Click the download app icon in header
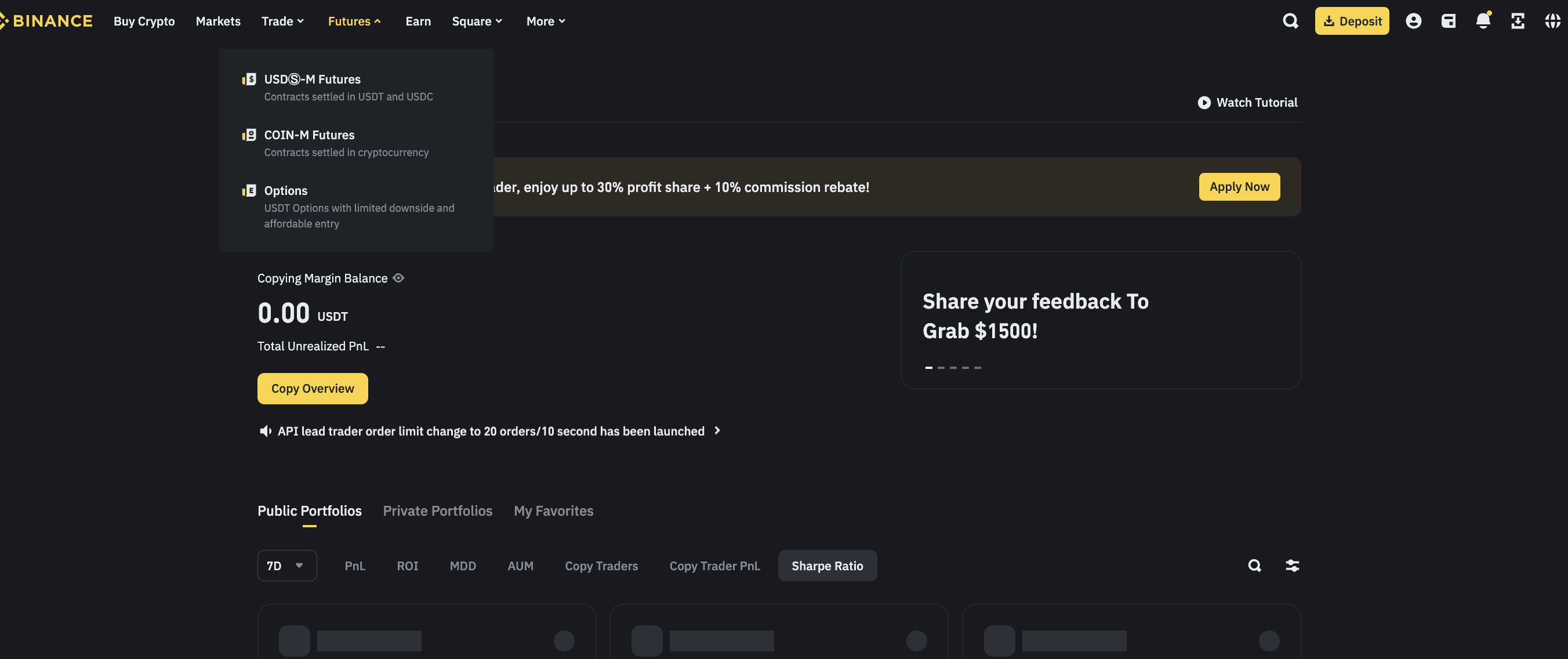Viewport: 1568px width, 659px height. pyautogui.click(x=1518, y=21)
